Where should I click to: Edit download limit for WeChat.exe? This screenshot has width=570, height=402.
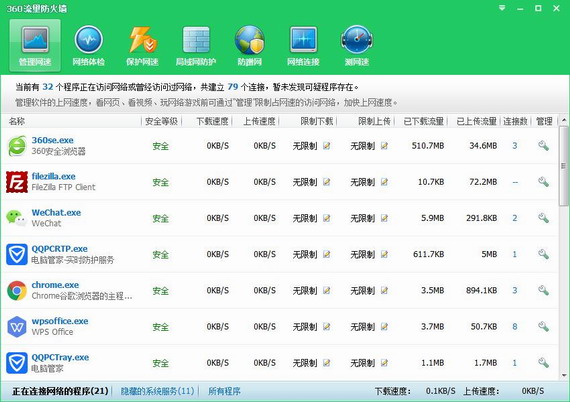coord(326,218)
